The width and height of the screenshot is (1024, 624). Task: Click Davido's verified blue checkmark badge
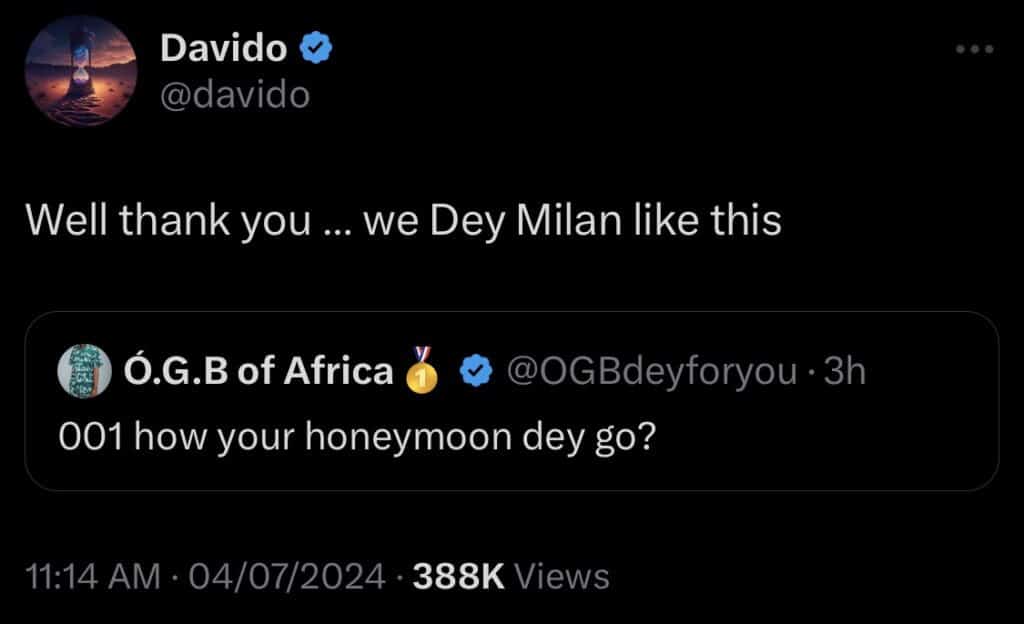pos(317,45)
